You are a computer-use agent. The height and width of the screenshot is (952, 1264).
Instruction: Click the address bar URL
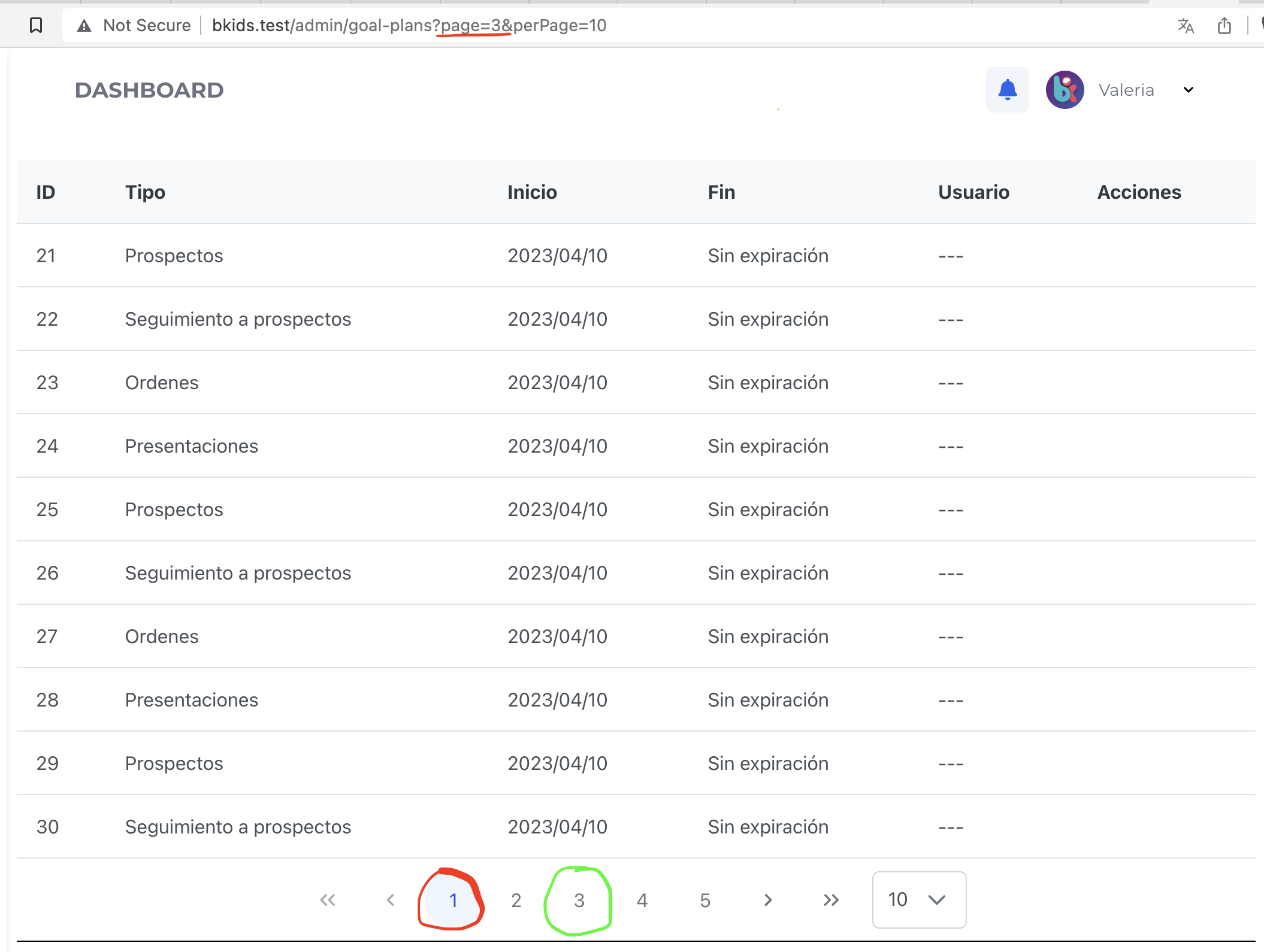click(x=407, y=26)
